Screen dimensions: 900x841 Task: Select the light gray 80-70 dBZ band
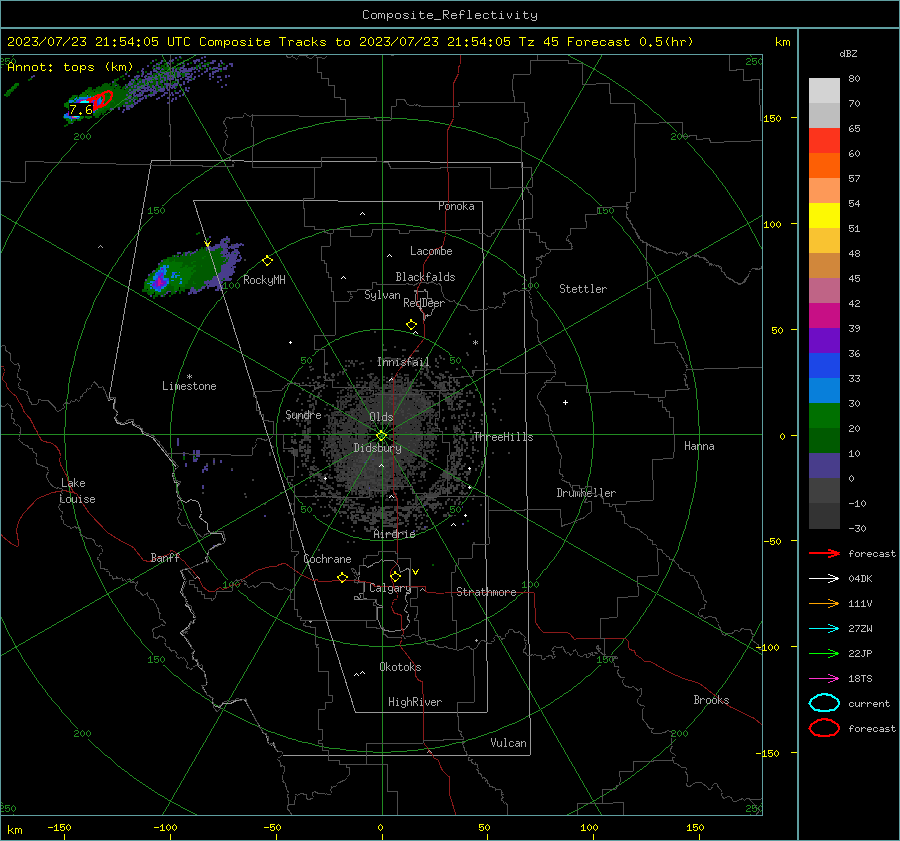click(x=824, y=91)
